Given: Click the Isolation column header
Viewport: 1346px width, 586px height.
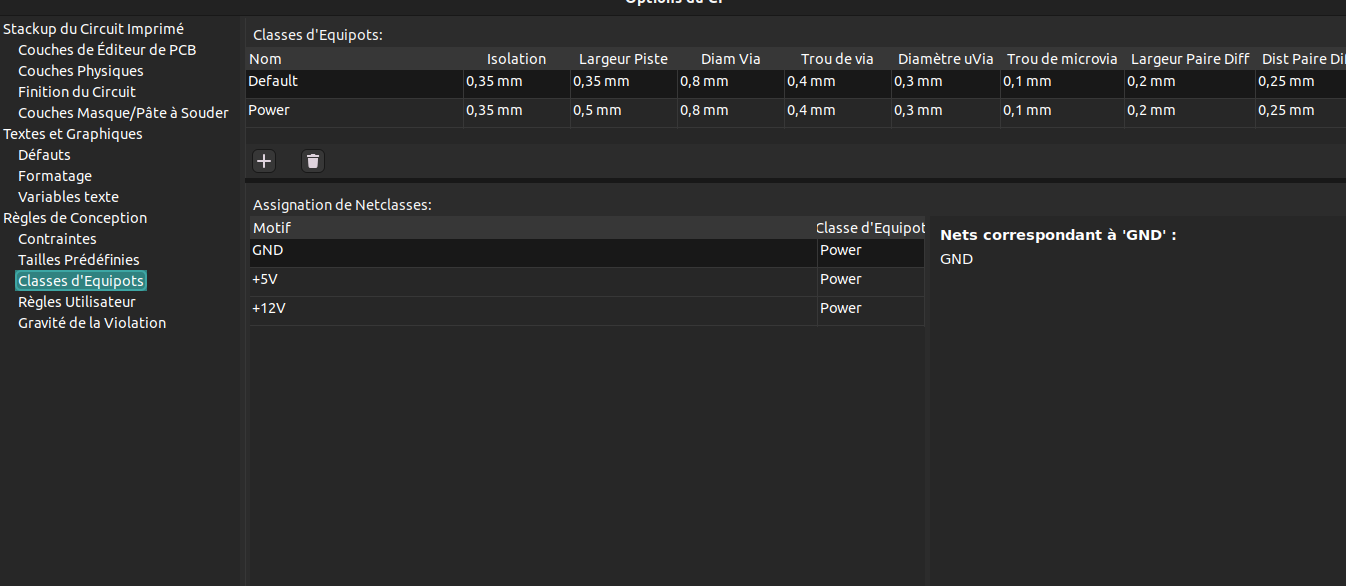Looking at the screenshot, I should (x=517, y=59).
